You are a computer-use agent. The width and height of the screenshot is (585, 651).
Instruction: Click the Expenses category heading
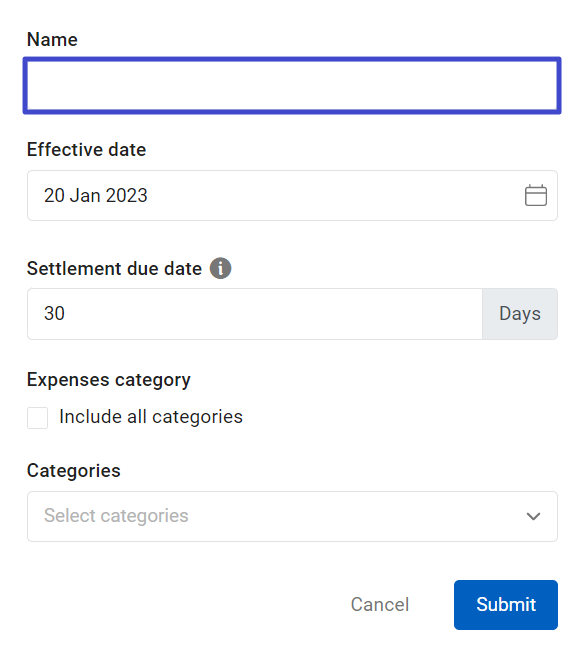(109, 380)
